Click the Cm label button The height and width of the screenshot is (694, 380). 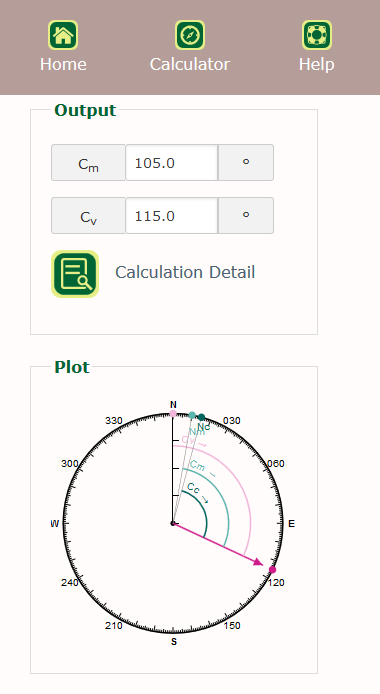coord(88,163)
